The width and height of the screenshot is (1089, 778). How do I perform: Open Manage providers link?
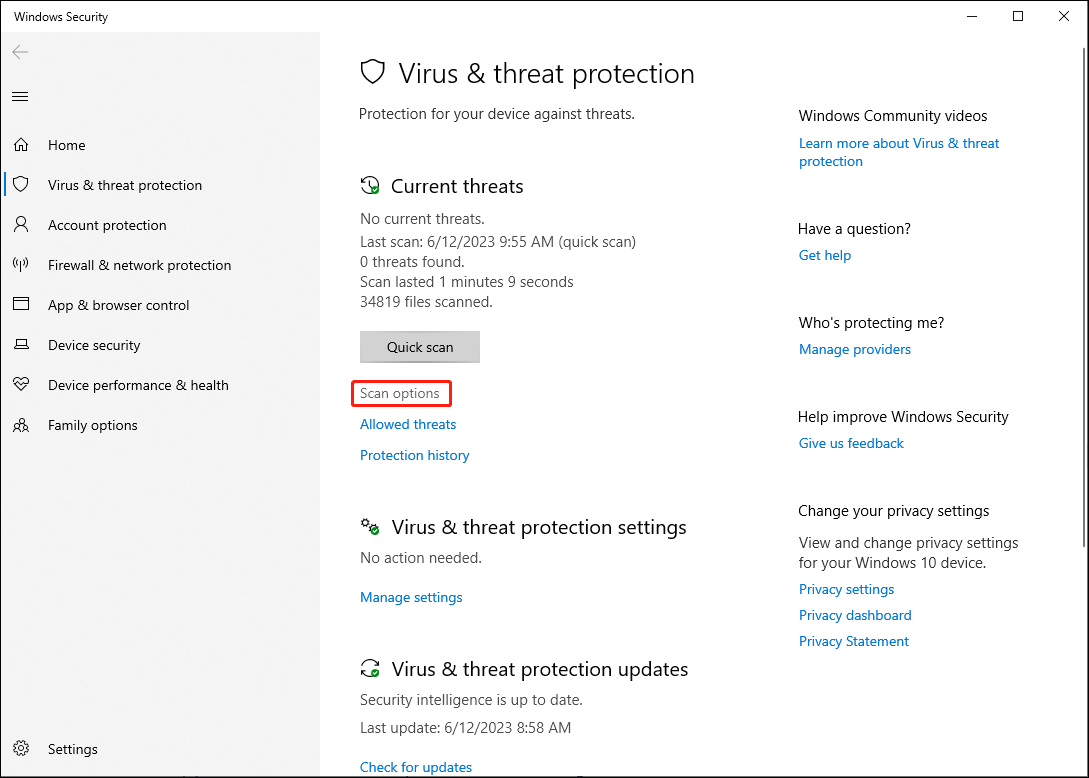(854, 349)
